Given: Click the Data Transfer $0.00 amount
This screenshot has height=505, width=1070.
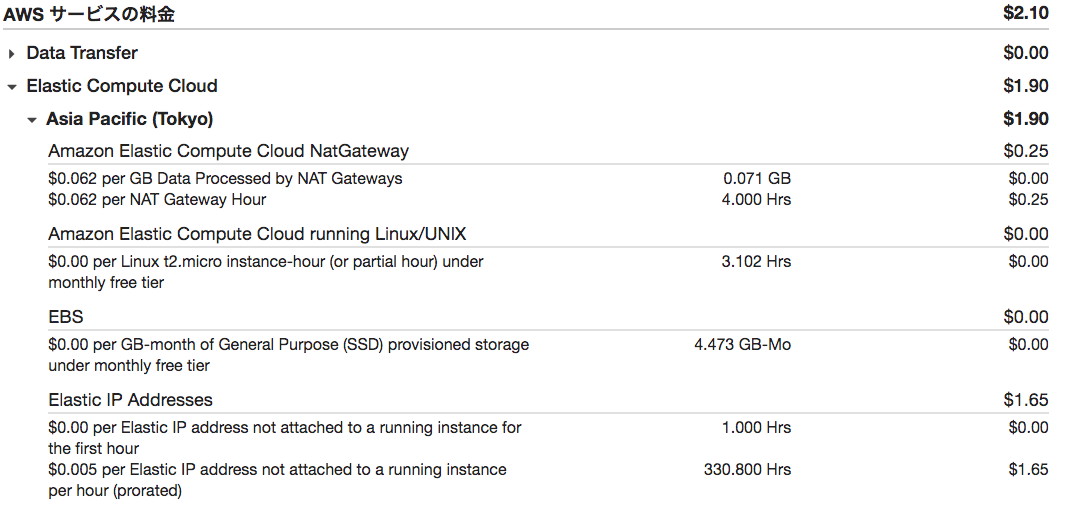Looking at the screenshot, I should 1026,53.
